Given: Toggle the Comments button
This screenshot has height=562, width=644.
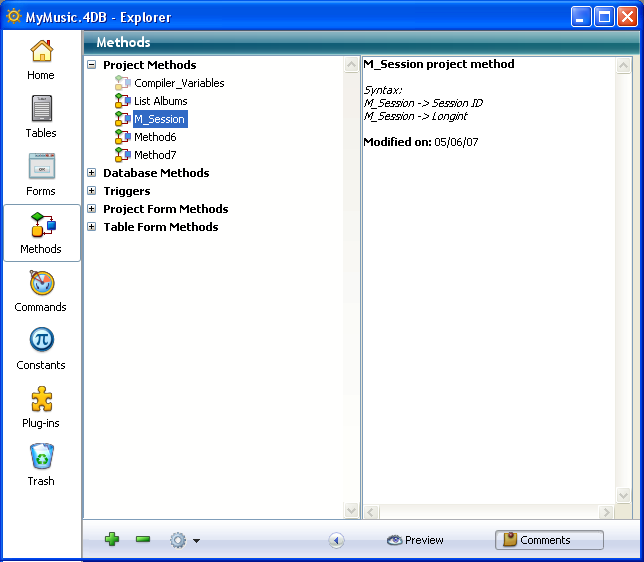Looking at the screenshot, I should (x=549, y=540).
